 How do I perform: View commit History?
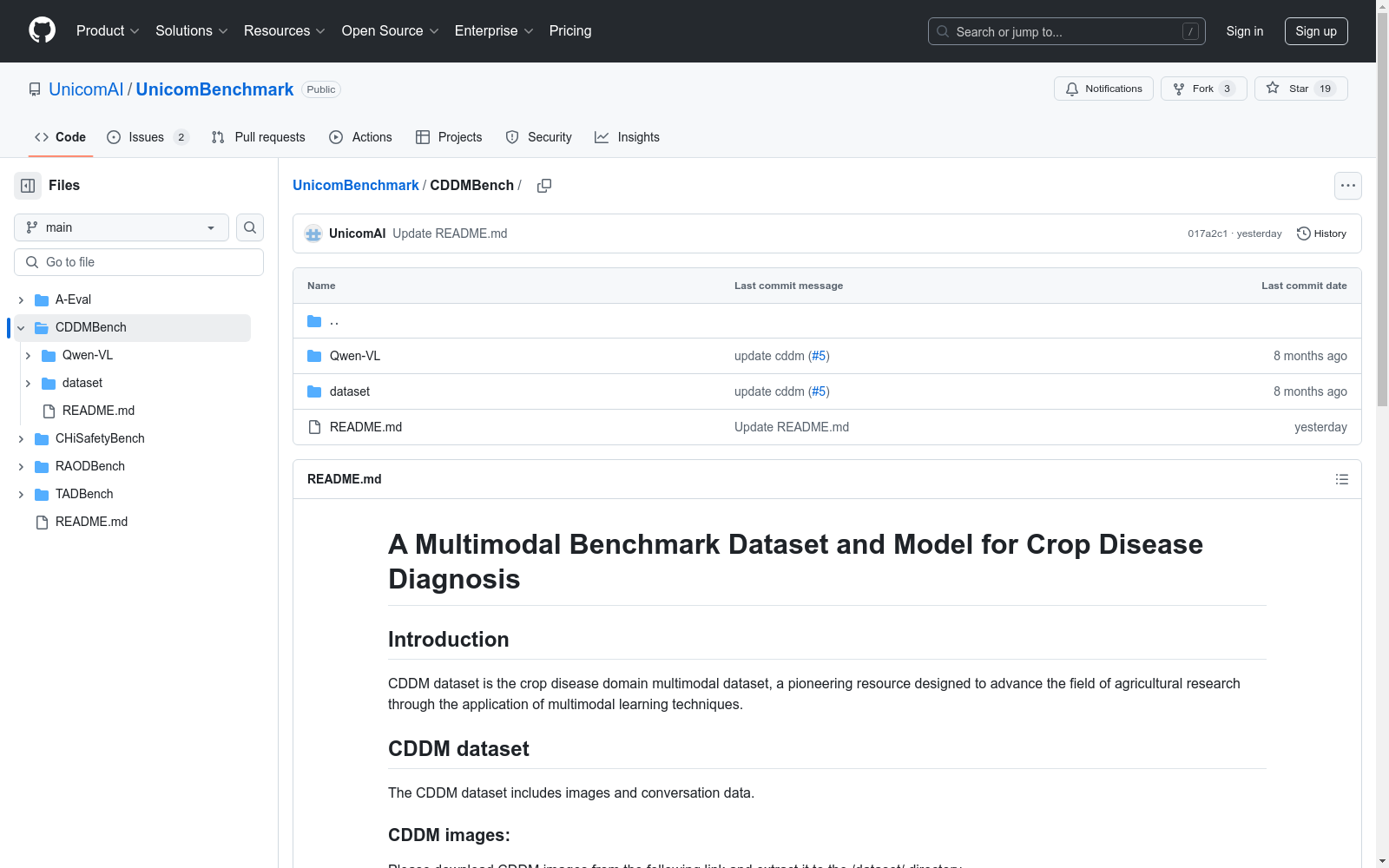(1321, 233)
